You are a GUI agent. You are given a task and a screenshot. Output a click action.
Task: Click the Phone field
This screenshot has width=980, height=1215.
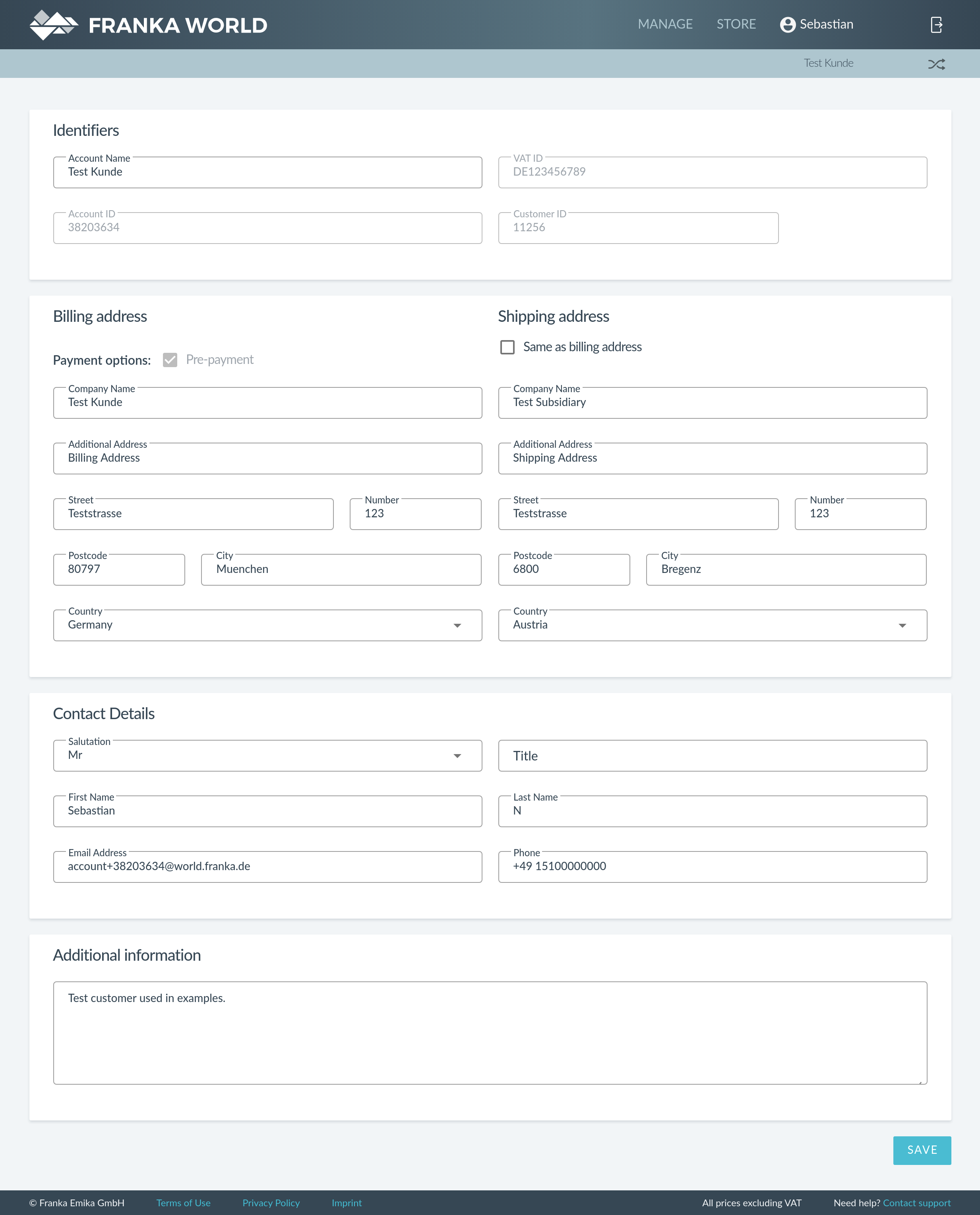[713, 867]
